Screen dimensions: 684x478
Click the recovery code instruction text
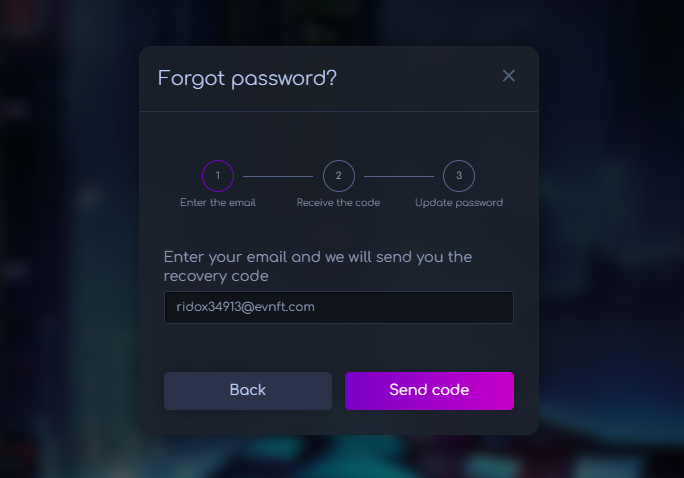pyautogui.click(x=317, y=266)
